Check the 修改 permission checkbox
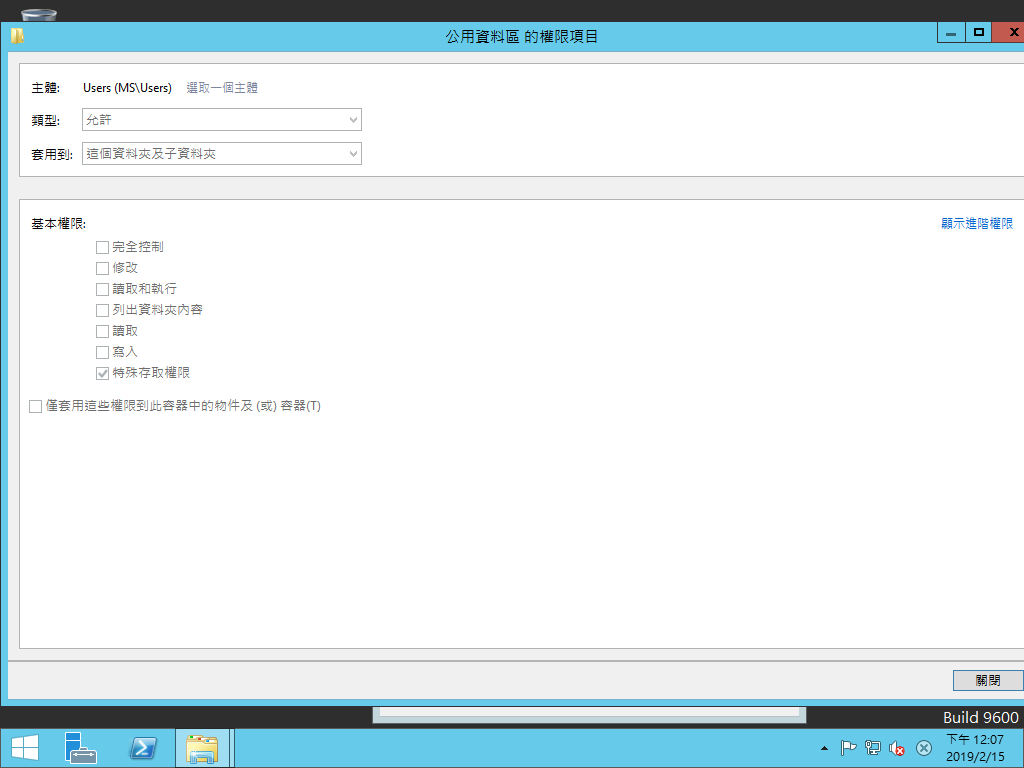 pyautogui.click(x=103, y=268)
